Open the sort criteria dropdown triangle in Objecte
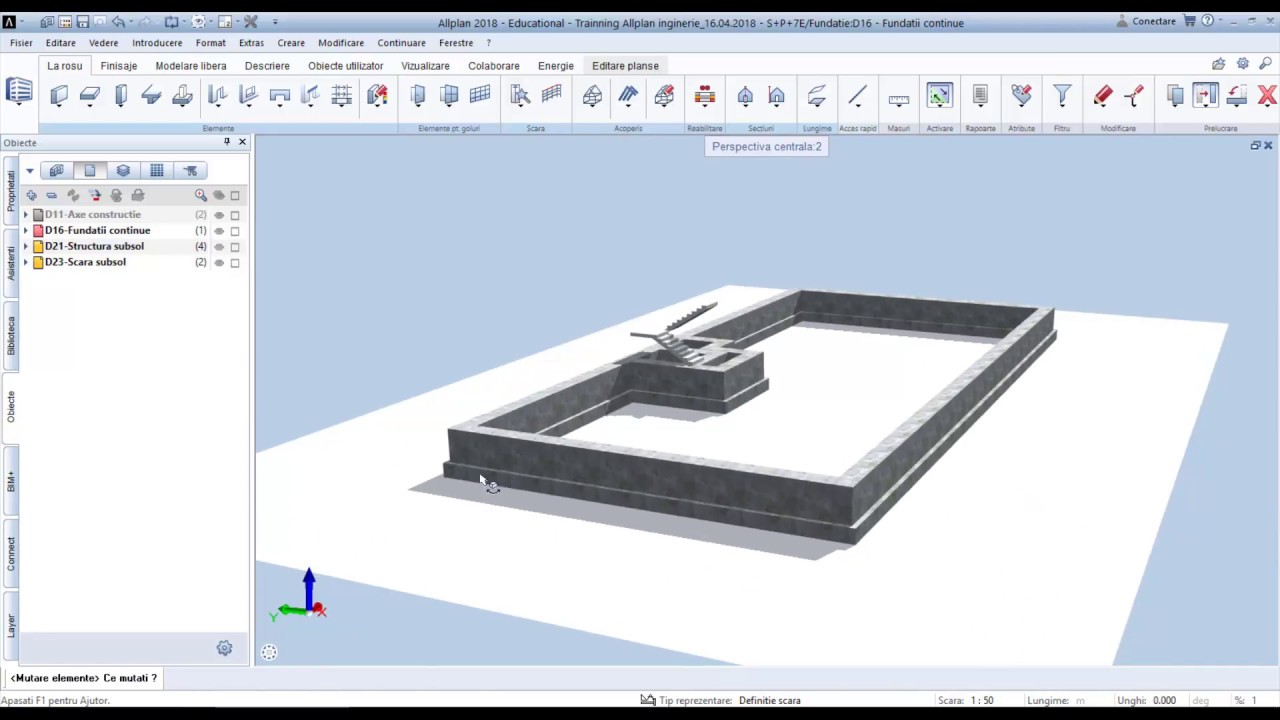1280x720 pixels. tap(30, 171)
